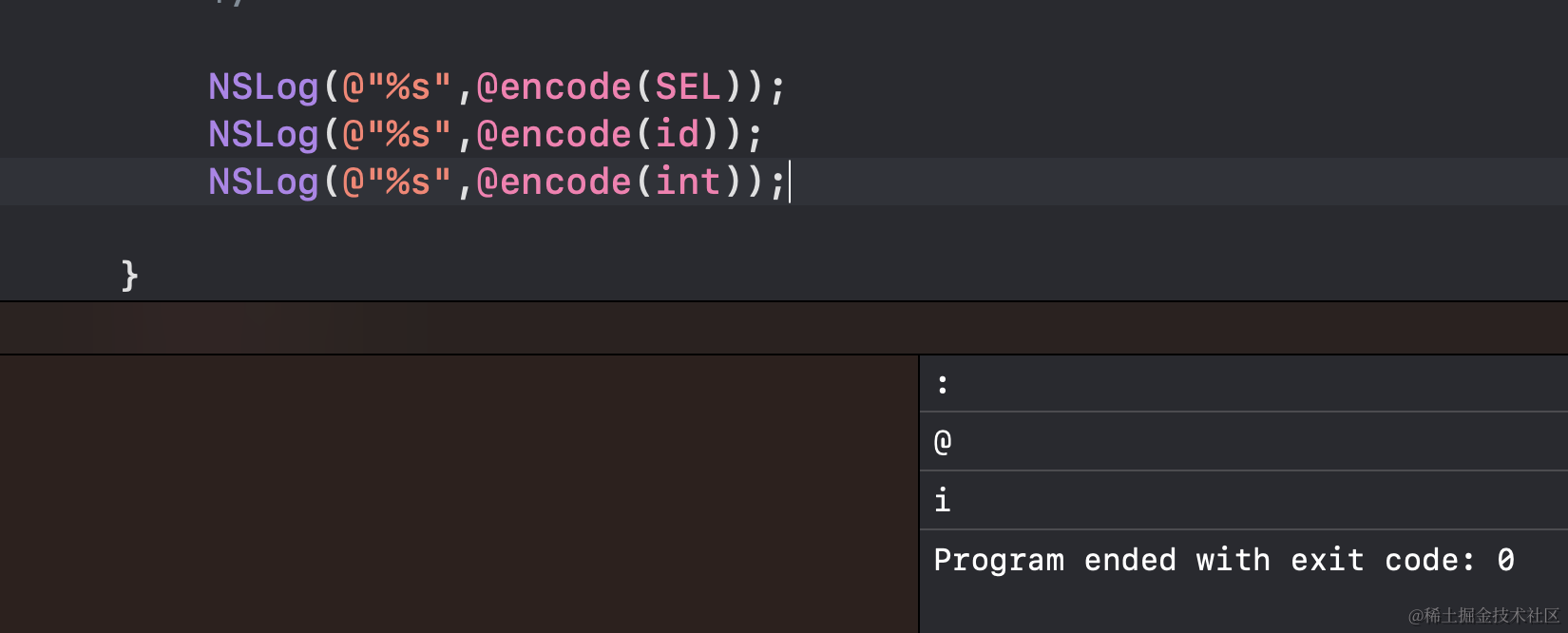Click the "%s" string on the int line
This screenshot has width=1568, height=633.
pos(397,182)
